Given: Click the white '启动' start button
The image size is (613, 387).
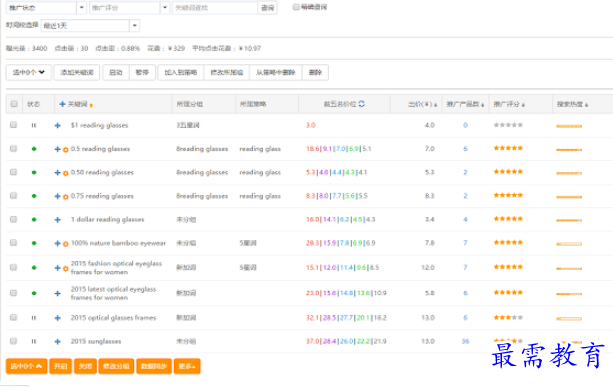Looking at the screenshot, I should pyautogui.click(x=116, y=72).
